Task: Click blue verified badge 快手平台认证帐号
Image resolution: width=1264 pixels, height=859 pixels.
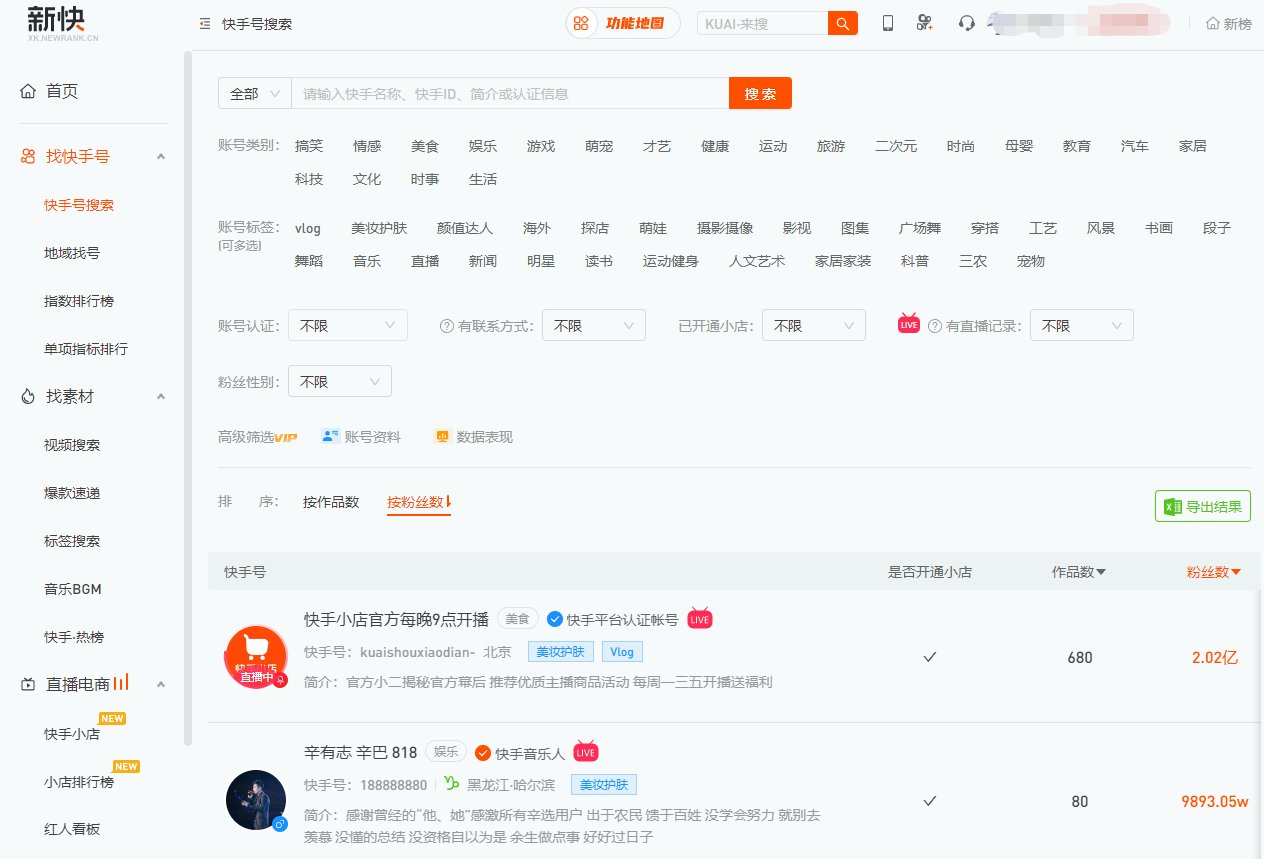Action: point(555,619)
